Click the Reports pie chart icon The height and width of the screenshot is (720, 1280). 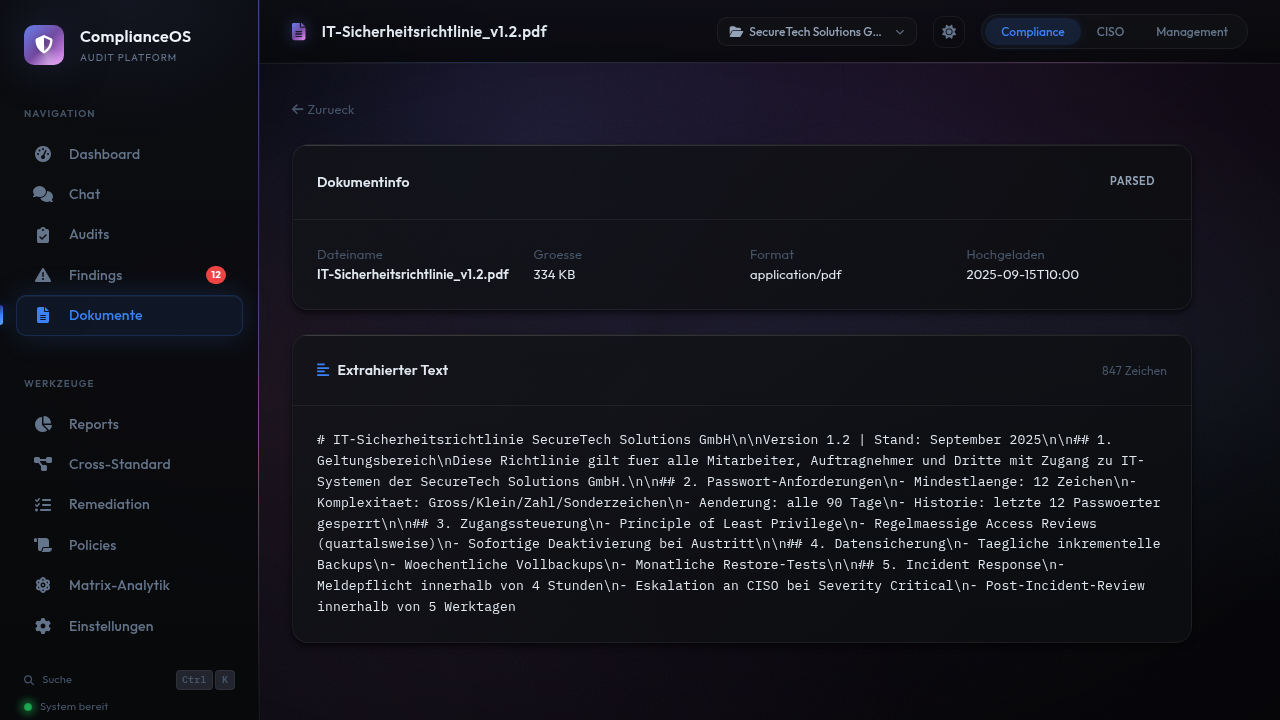(43, 424)
